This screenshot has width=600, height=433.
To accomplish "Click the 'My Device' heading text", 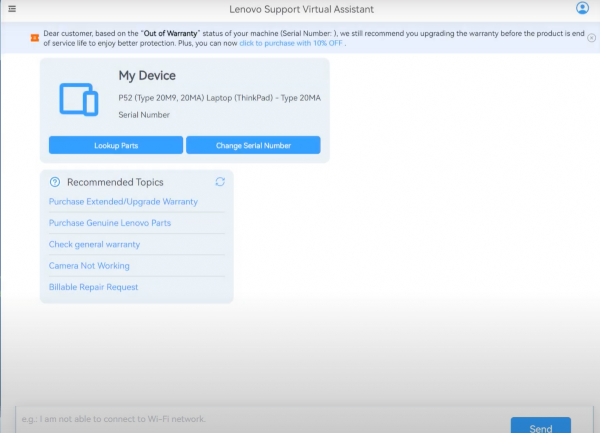I will click(147, 76).
